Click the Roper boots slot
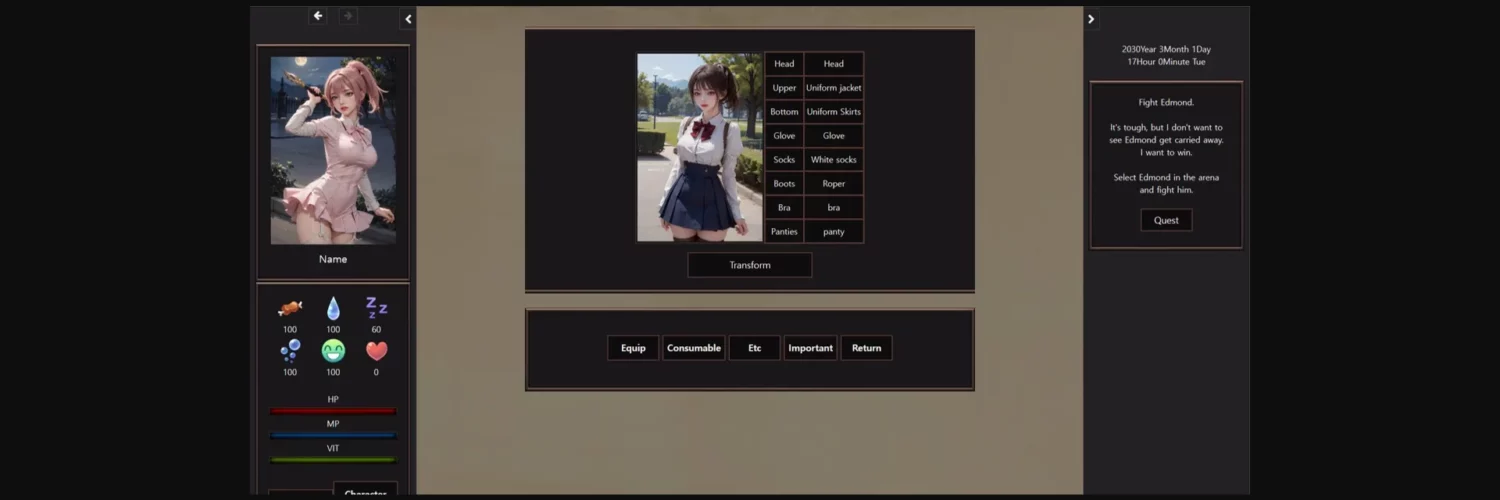The width and height of the screenshot is (1500, 500). 833,184
